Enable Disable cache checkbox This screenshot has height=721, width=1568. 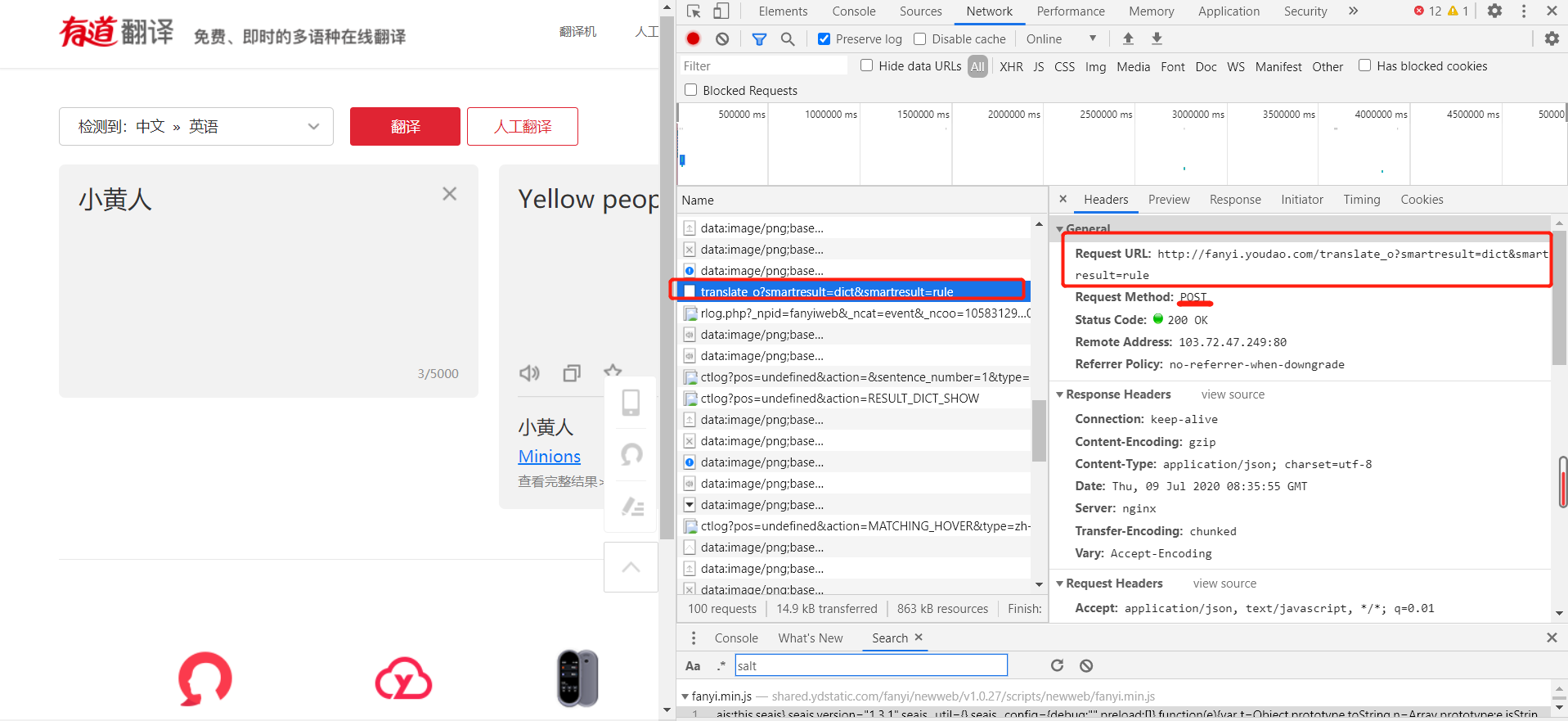[919, 38]
